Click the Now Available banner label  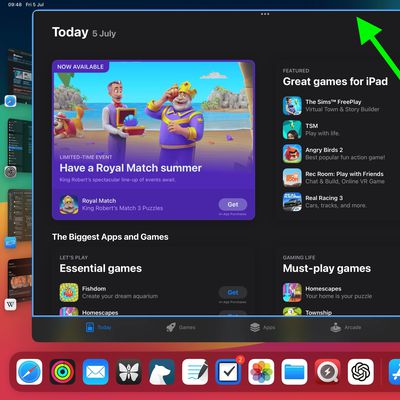tap(80, 67)
